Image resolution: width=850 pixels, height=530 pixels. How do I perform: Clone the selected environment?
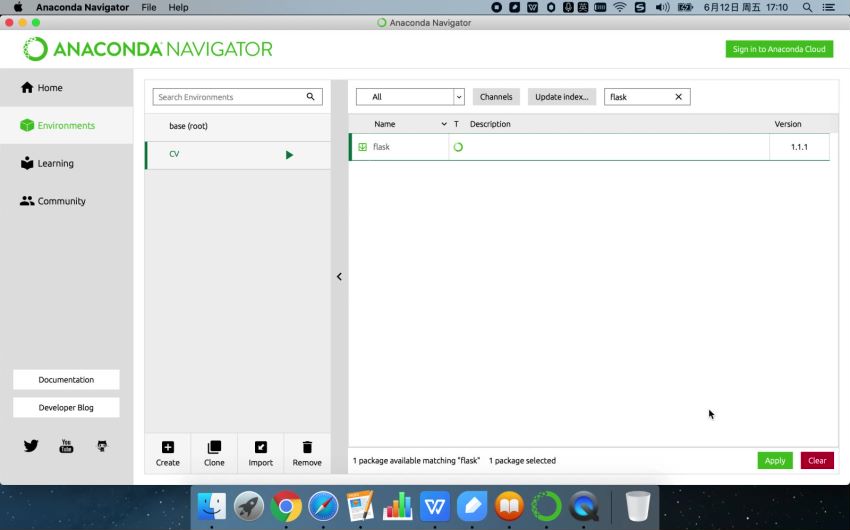(214, 454)
